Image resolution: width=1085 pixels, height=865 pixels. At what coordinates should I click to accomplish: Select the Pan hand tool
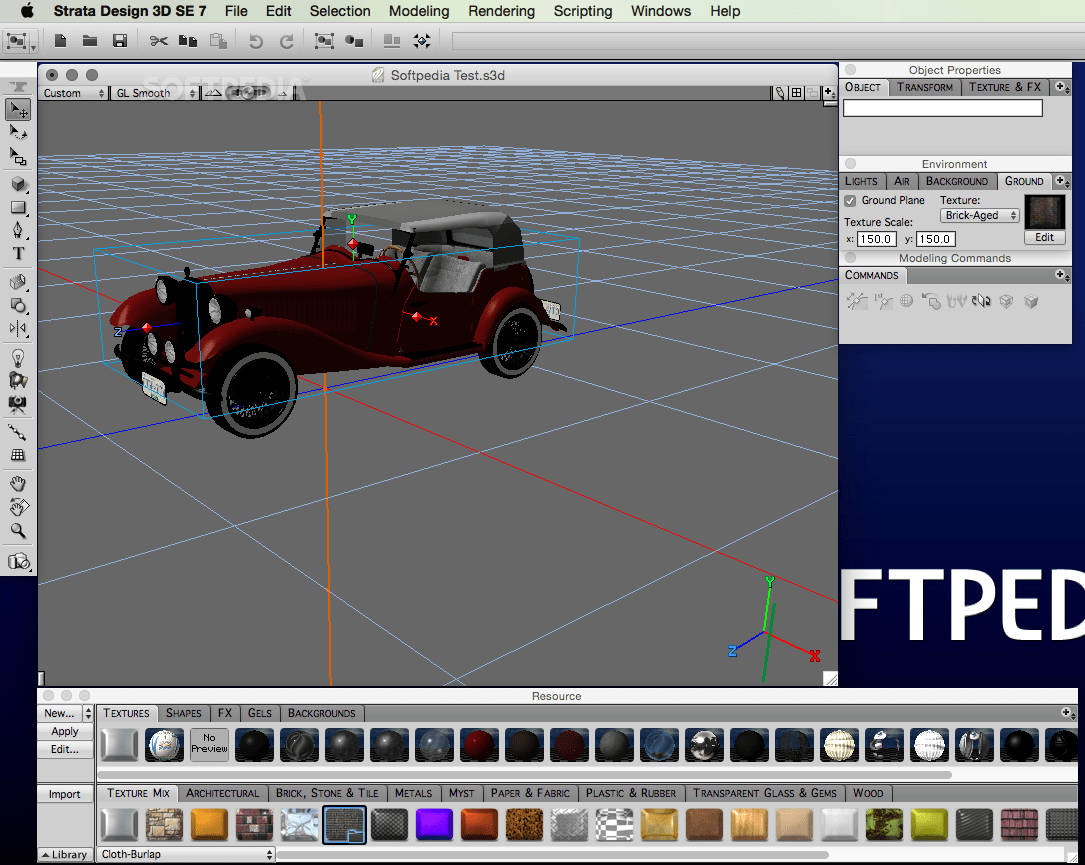[18, 483]
